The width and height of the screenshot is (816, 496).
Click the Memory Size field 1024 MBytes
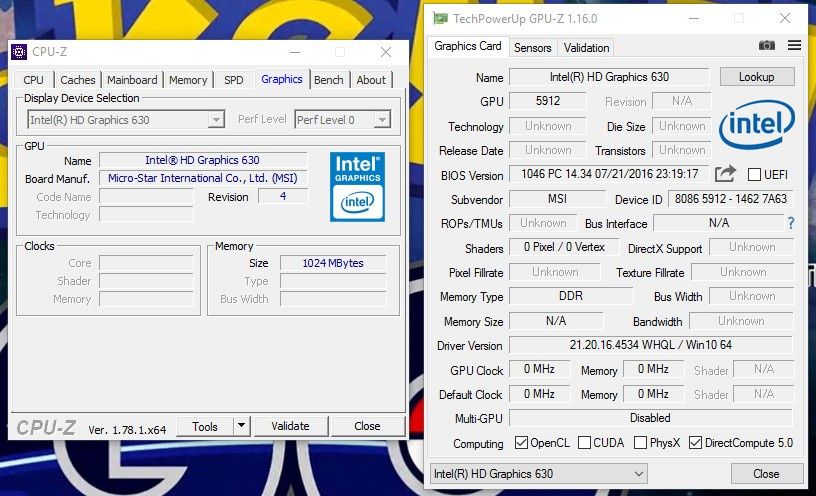333,263
